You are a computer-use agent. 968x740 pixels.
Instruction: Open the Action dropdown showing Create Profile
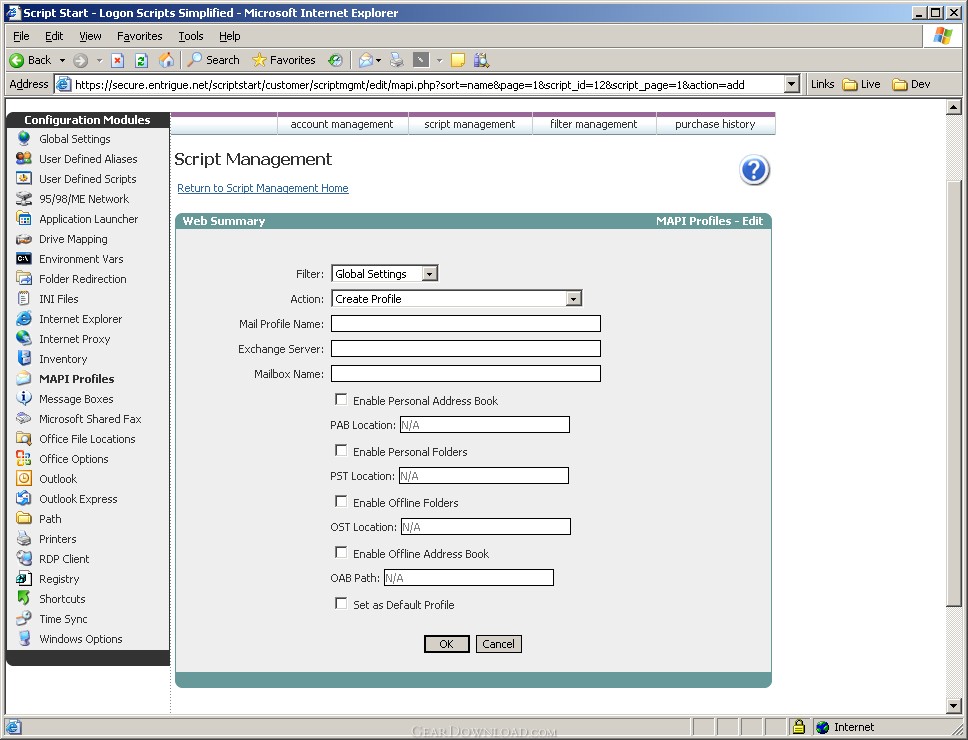(x=456, y=299)
